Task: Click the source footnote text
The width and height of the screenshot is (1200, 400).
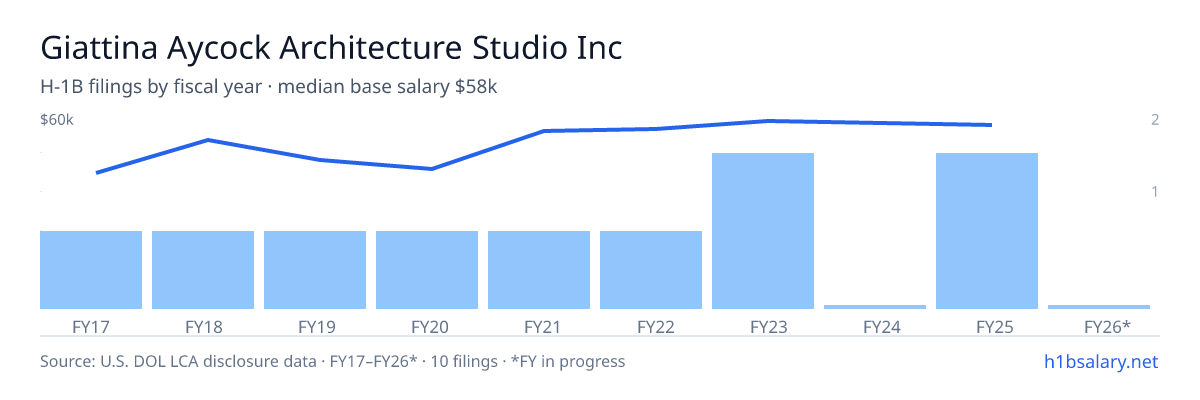Action: coord(332,361)
